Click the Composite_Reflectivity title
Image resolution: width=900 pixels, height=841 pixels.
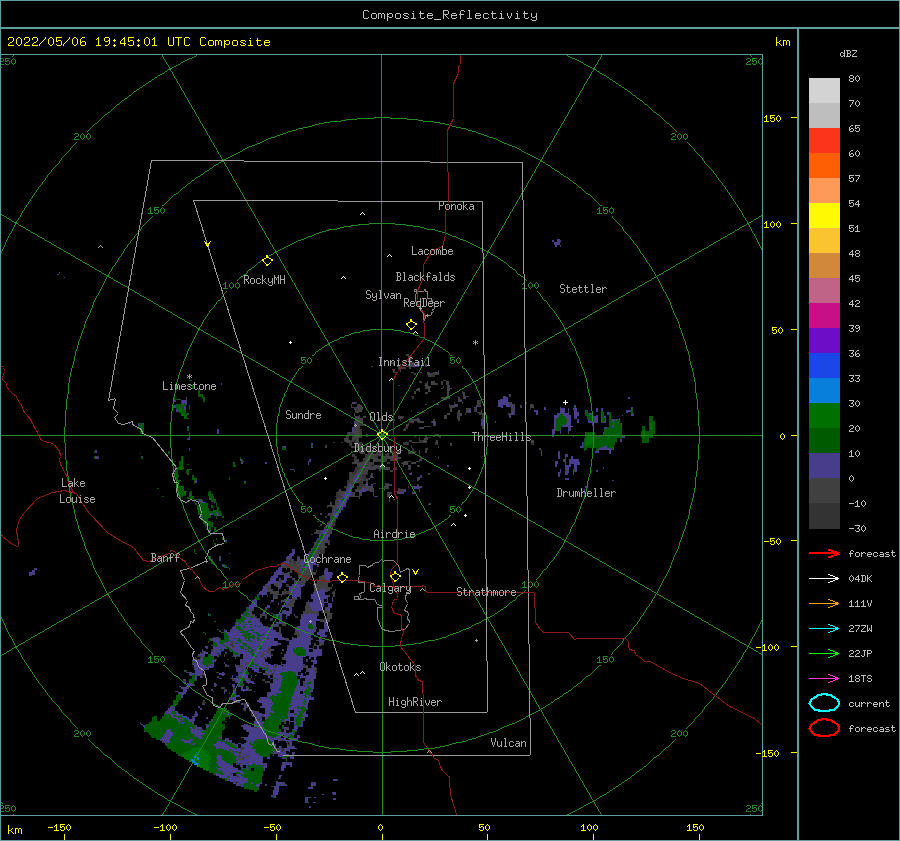click(x=450, y=15)
